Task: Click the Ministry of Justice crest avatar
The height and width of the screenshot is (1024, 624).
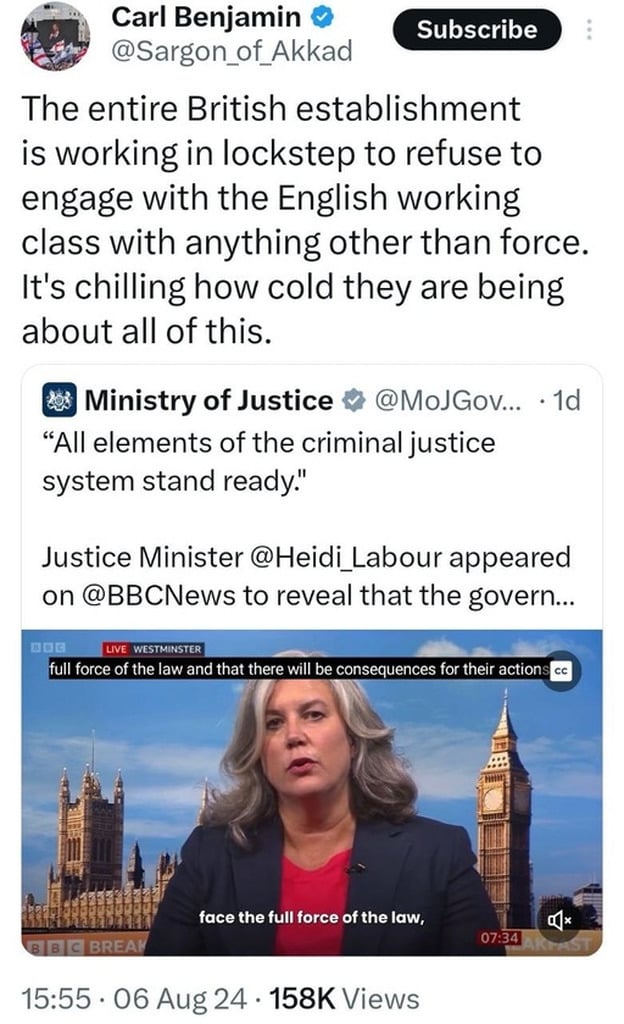Action: pos(59,401)
